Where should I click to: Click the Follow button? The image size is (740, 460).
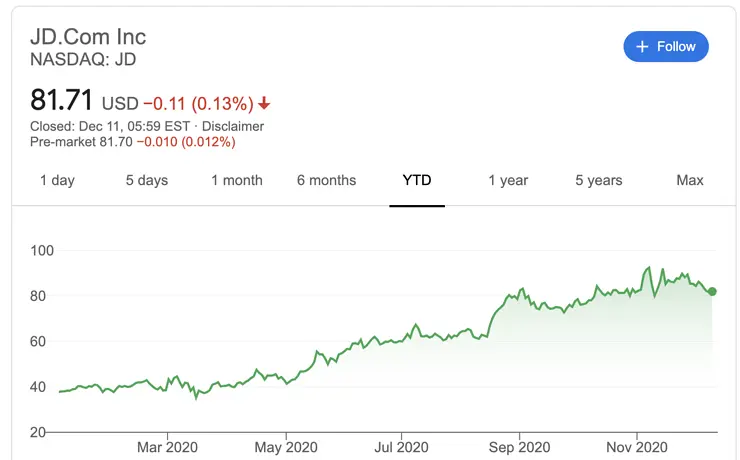[x=666, y=47]
